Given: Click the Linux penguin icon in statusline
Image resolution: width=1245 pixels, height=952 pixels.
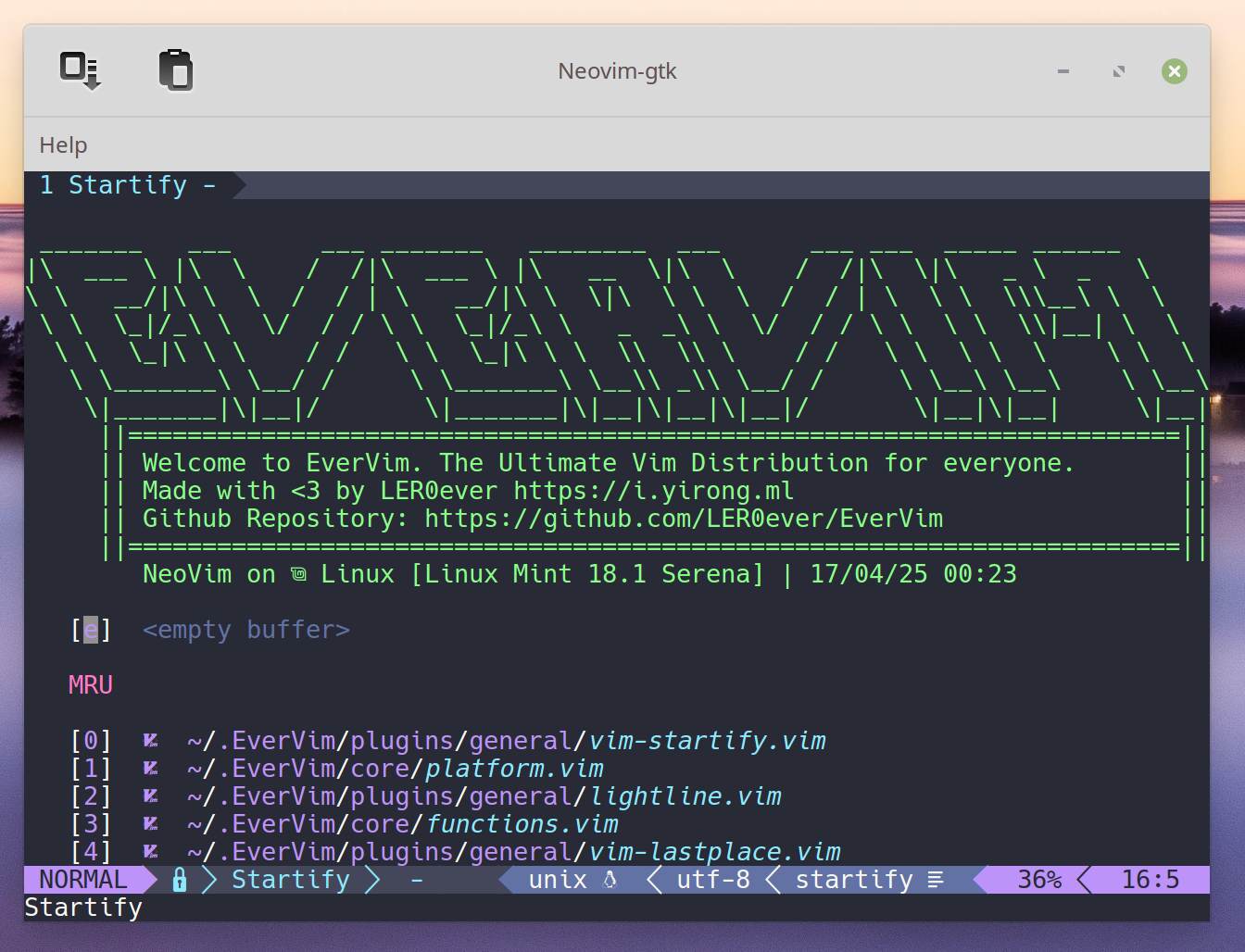Looking at the screenshot, I should [610, 880].
